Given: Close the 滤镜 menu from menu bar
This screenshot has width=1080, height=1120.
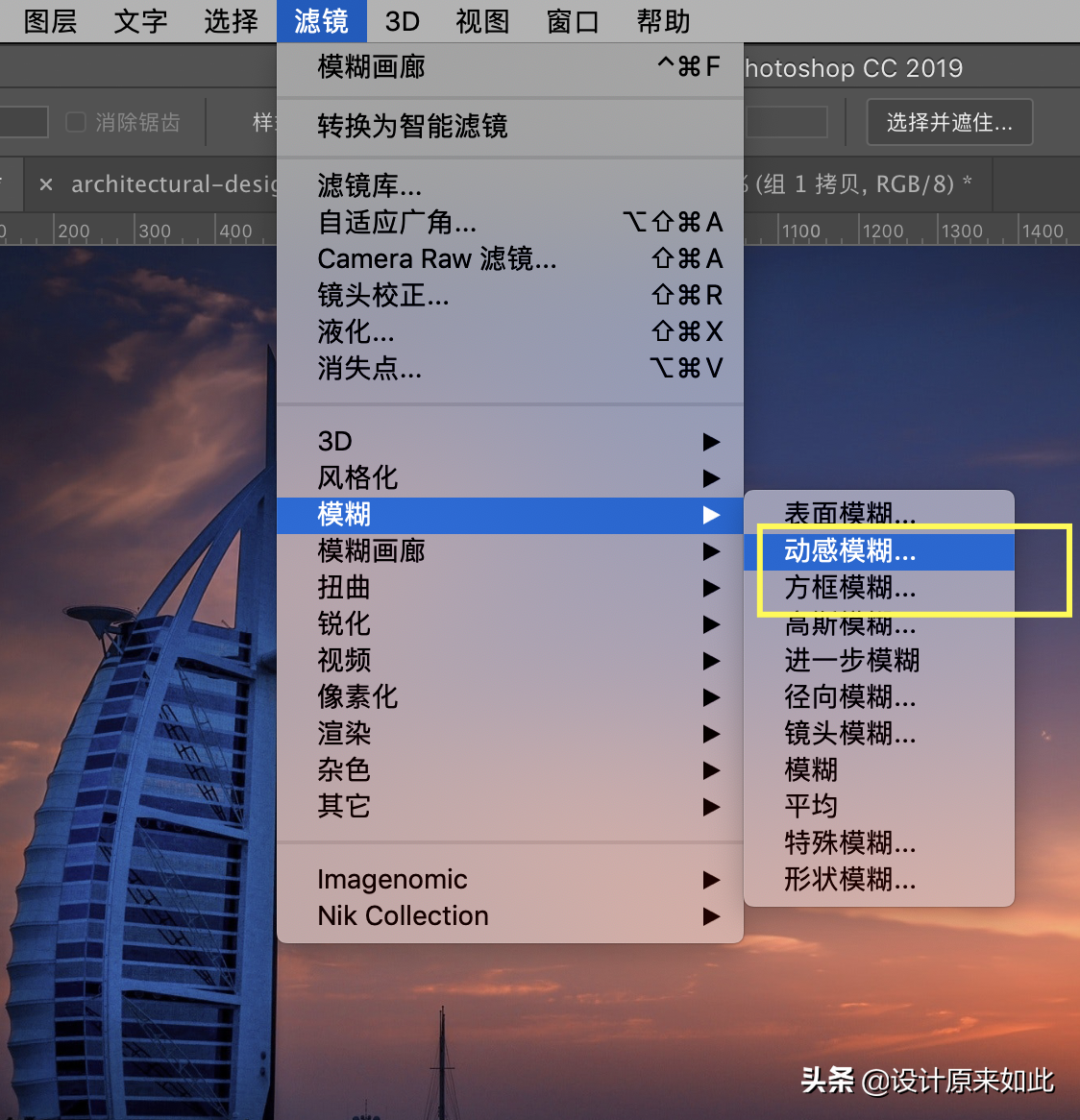Looking at the screenshot, I should (322, 21).
